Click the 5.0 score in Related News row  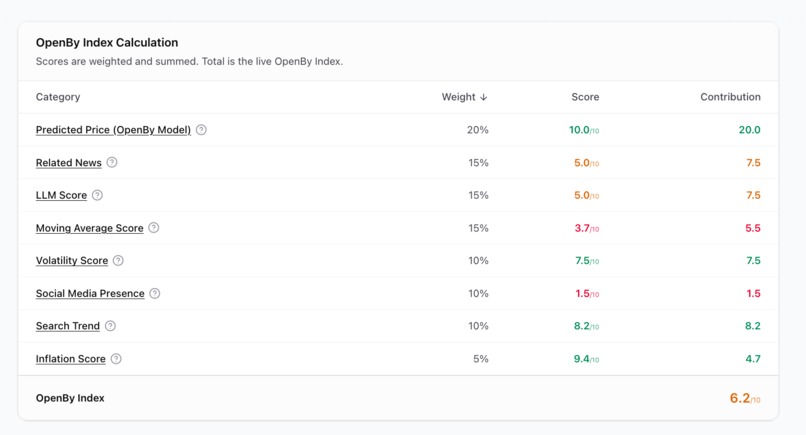[587, 163]
